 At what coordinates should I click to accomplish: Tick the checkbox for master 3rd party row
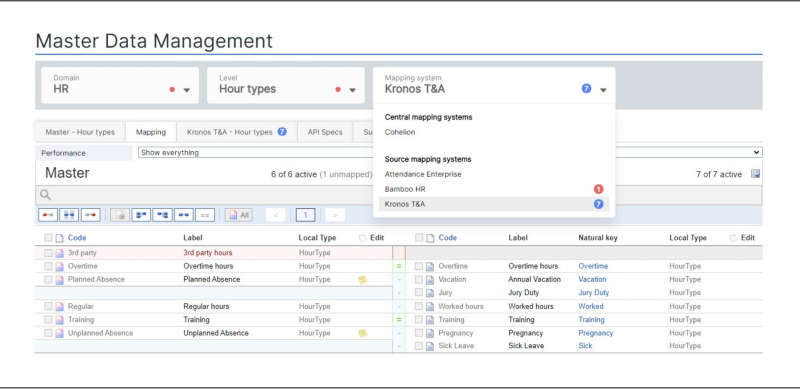48,253
